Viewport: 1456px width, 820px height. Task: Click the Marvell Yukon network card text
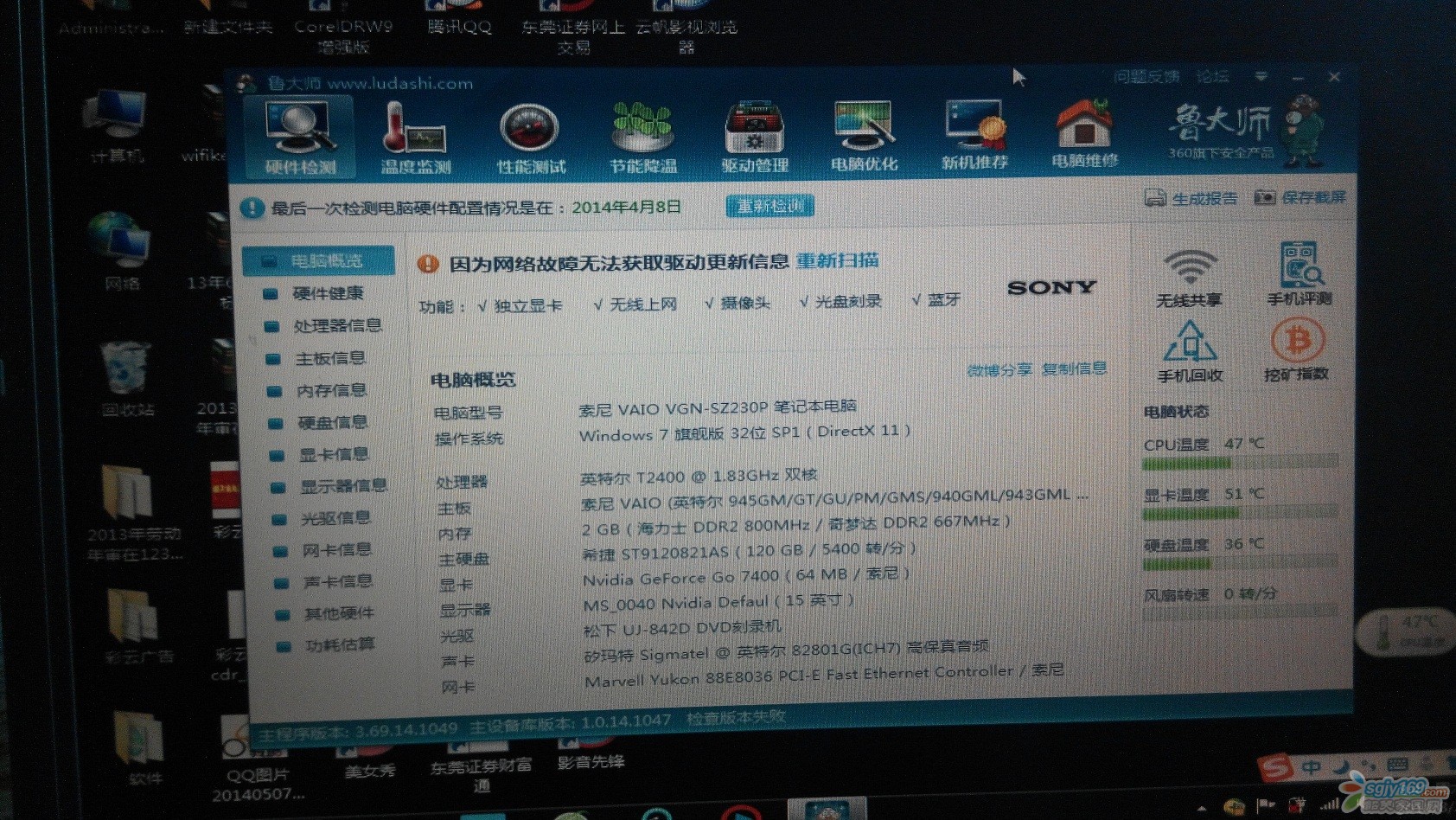click(x=824, y=675)
